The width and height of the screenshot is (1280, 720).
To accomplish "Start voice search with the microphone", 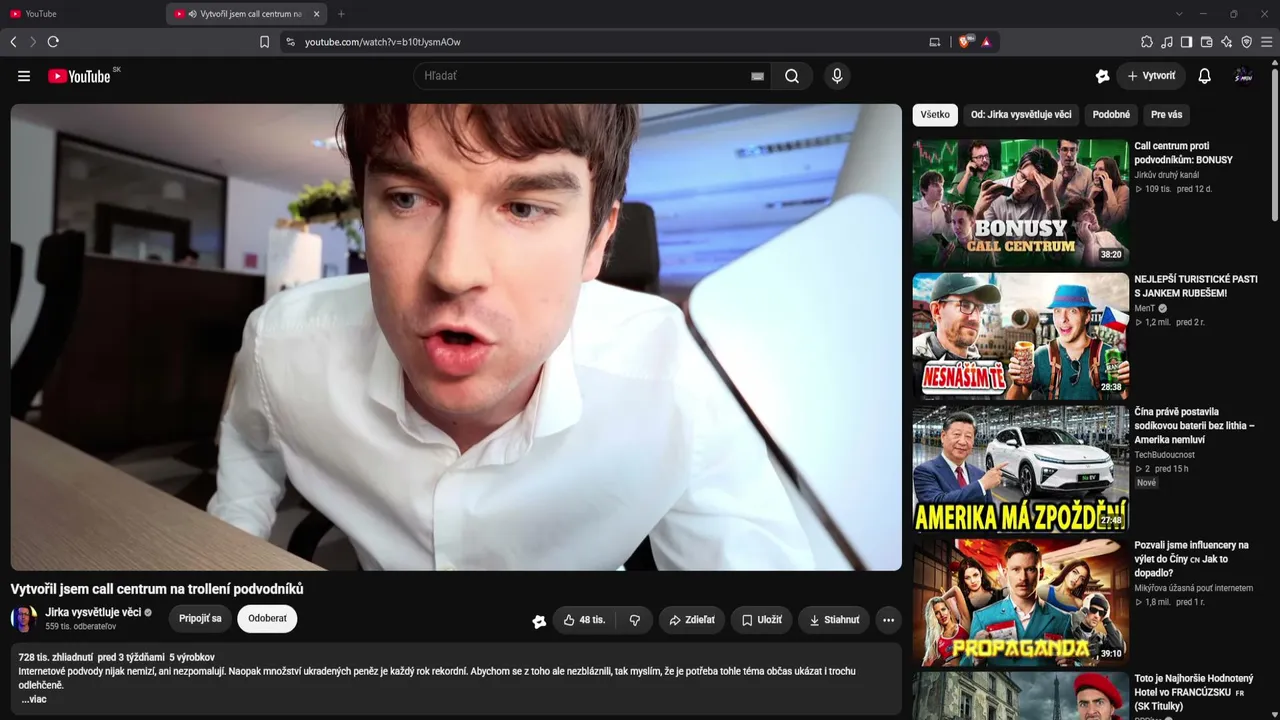I will 837,76.
